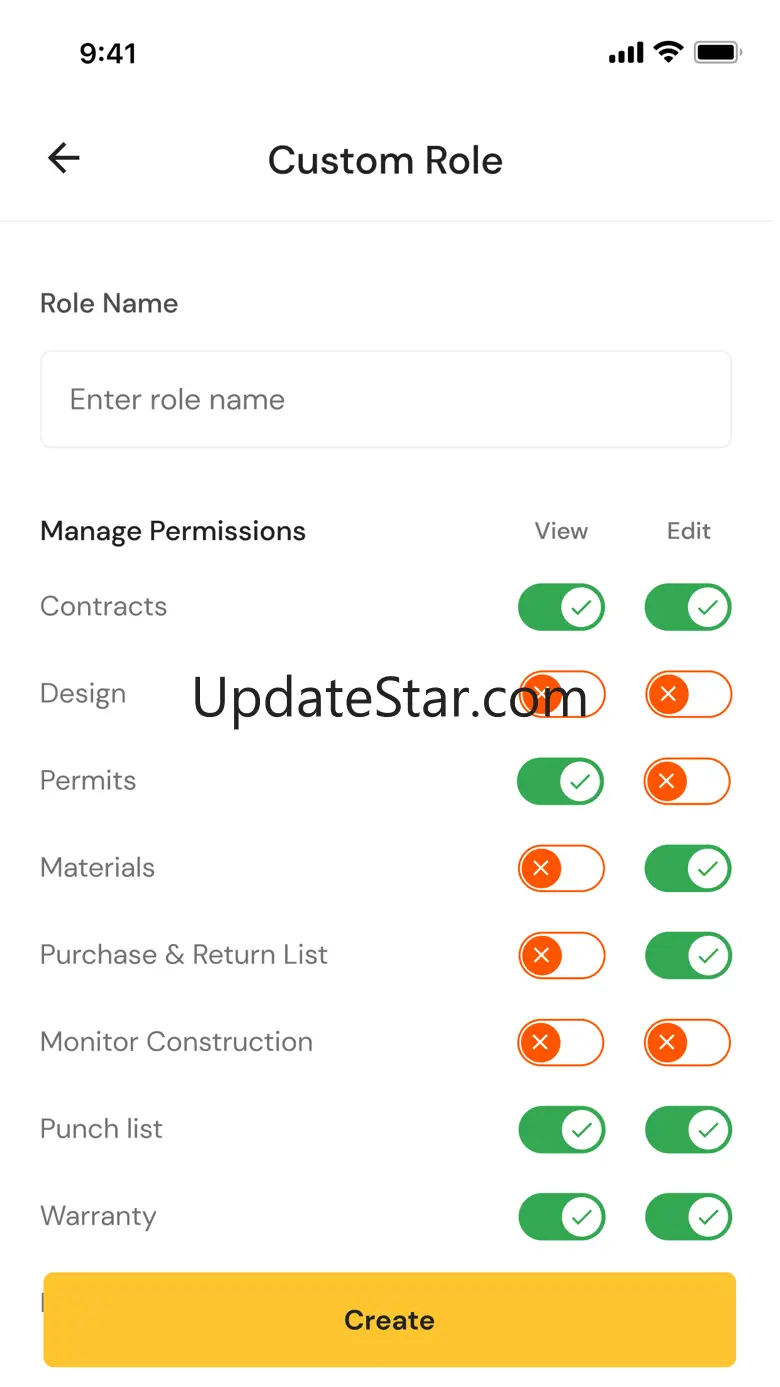Enable View for Purchase & Return List

pos(561,956)
